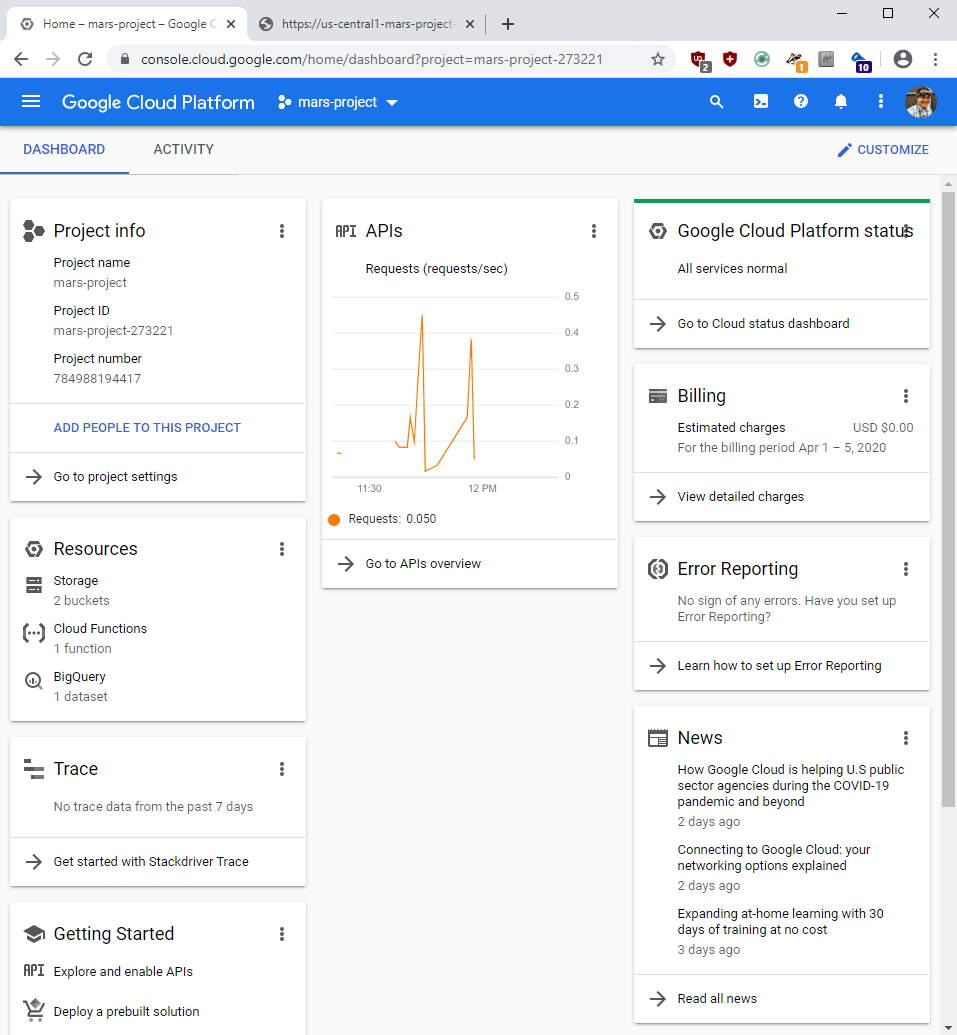This screenshot has width=957, height=1035.
Task: Click the search icon in the header
Action: click(x=716, y=102)
